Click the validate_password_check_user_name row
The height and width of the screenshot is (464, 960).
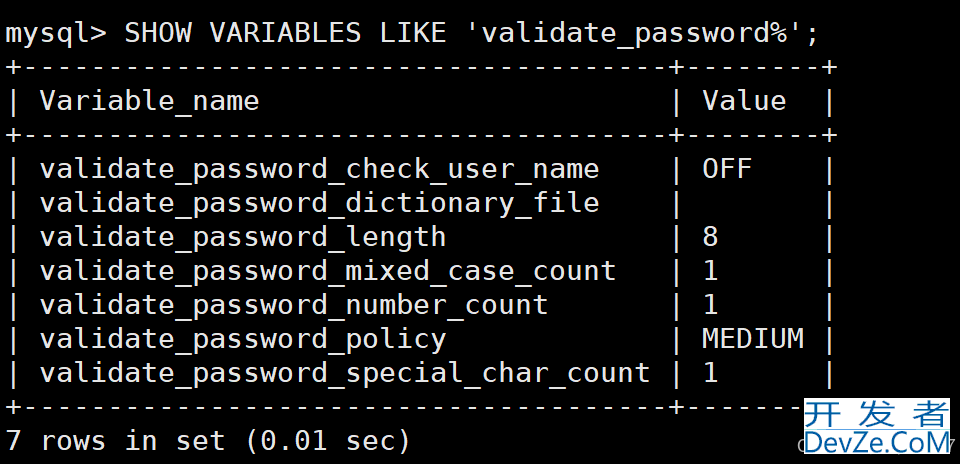pos(419,170)
